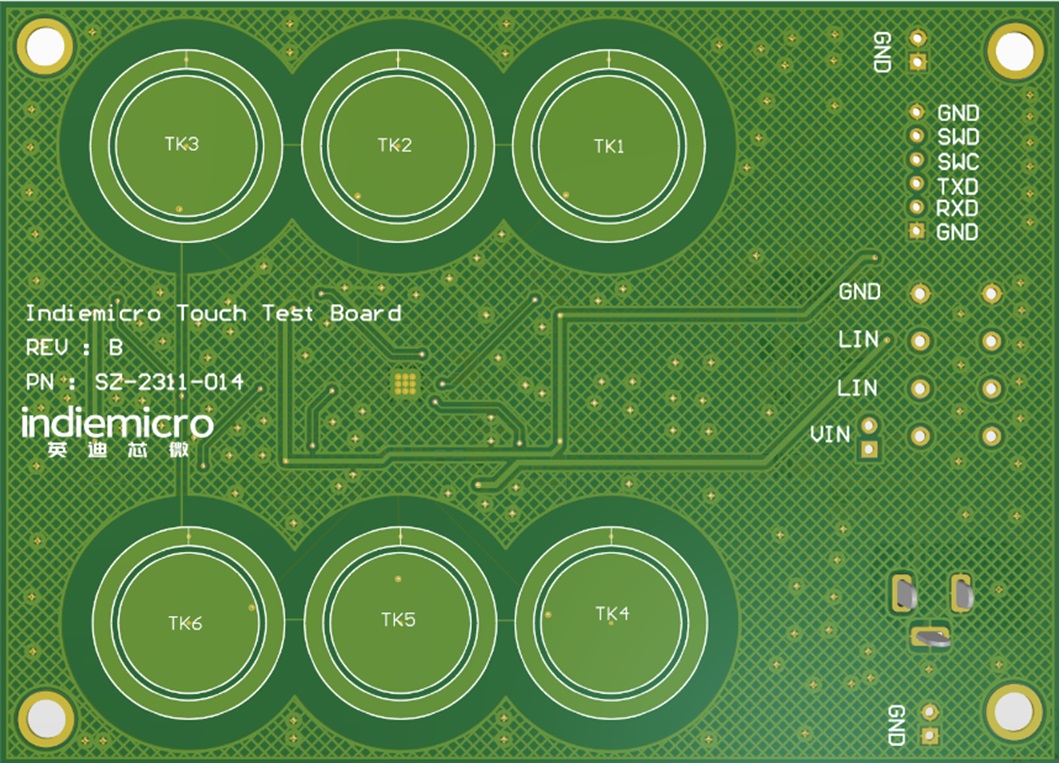Click the TK3 touch pad
Screen dimensions: 1060x763
click(185, 146)
